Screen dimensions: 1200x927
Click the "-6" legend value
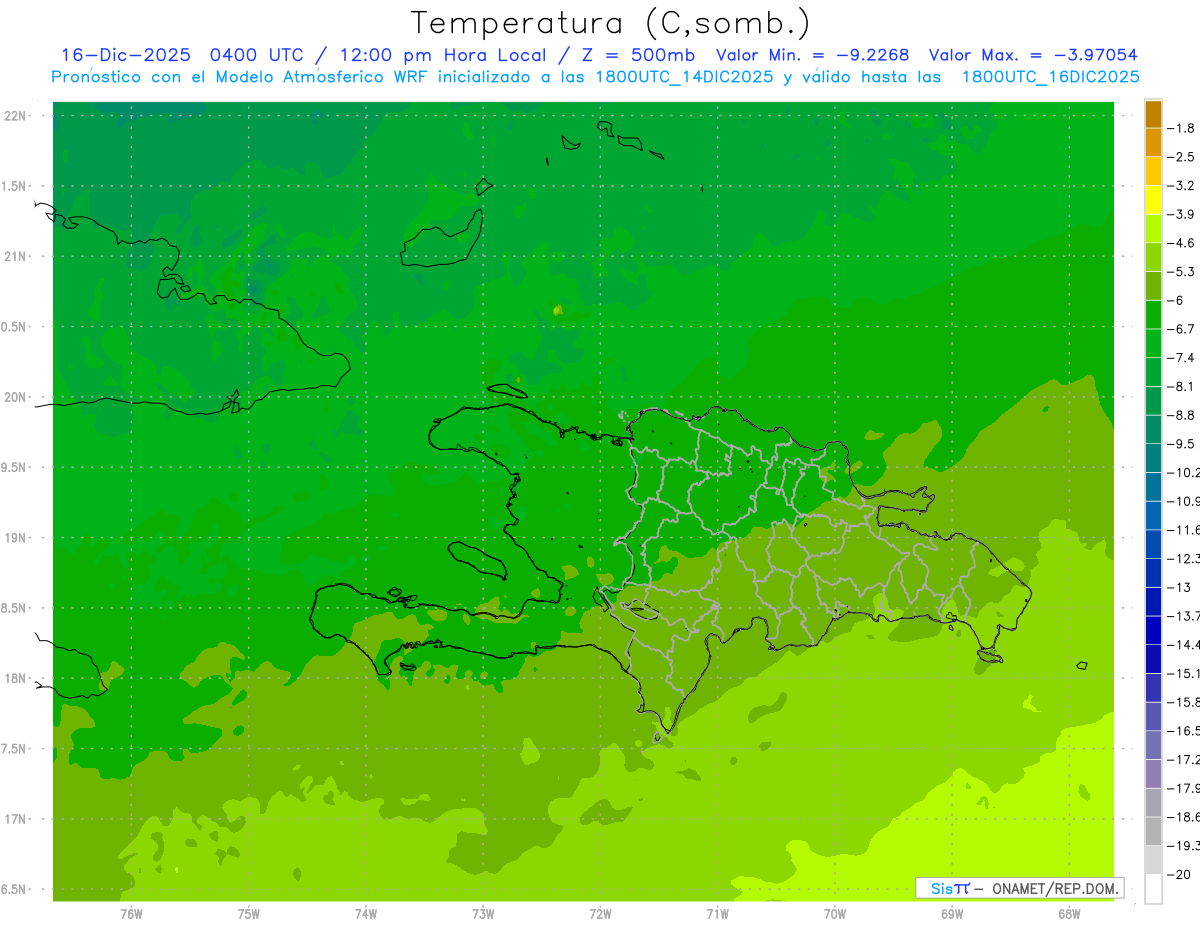(1175, 300)
